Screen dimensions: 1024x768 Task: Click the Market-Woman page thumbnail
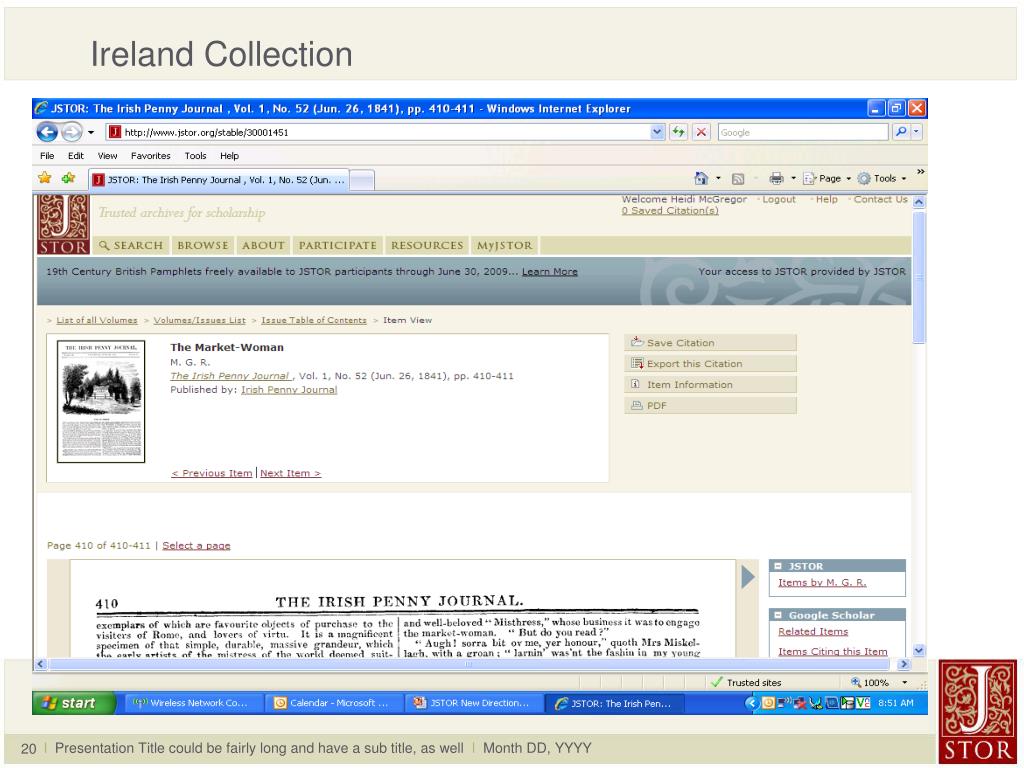[x=101, y=401]
